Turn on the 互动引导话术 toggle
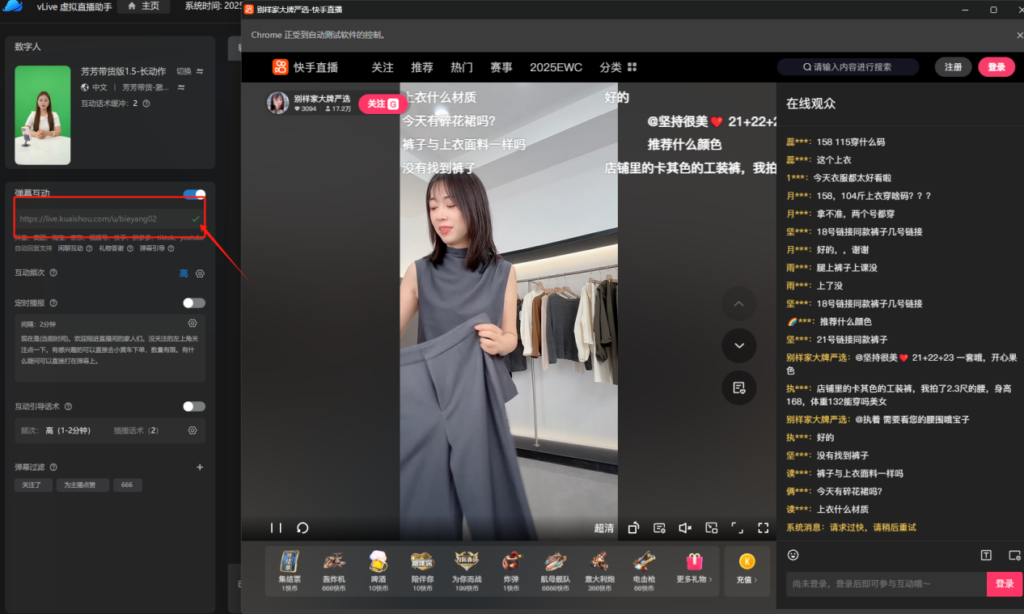The width and height of the screenshot is (1024, 614). click(194, 407)
